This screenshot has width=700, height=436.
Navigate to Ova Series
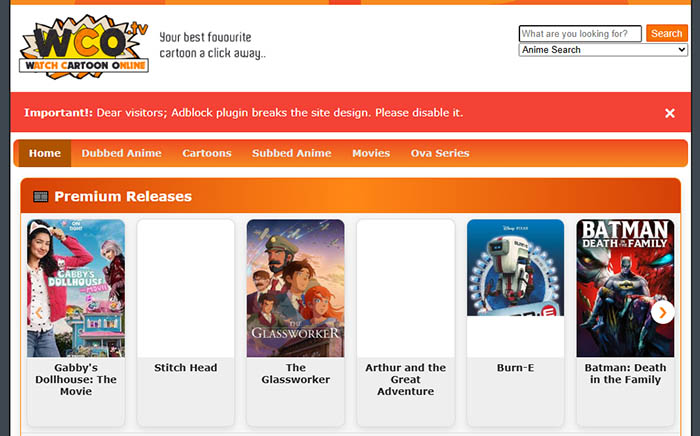tap(439, 153)
